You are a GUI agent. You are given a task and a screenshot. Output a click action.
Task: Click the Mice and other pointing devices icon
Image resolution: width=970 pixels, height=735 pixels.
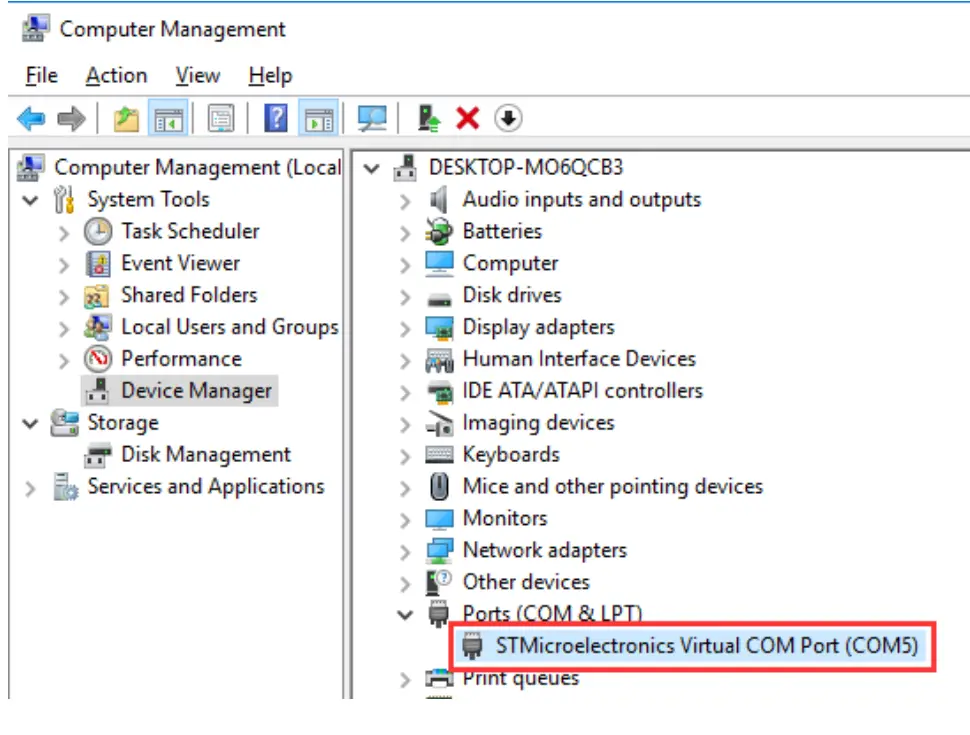[x=439, y=486]
